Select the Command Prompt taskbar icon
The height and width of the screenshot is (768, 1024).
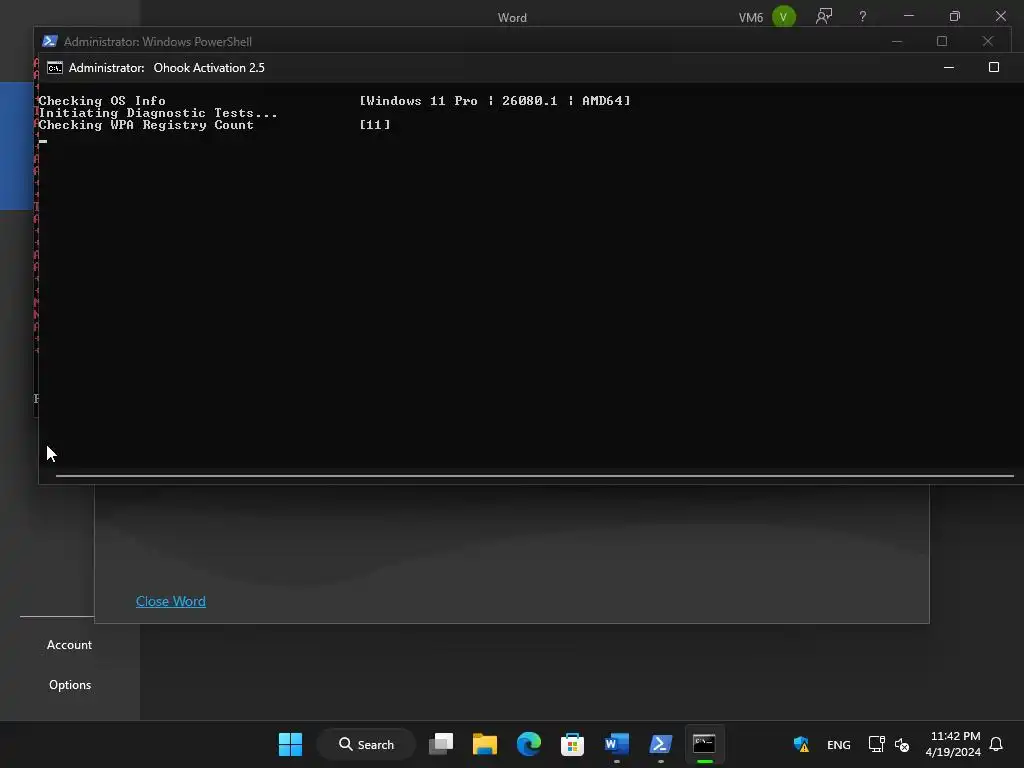click(x=704, y=744)
